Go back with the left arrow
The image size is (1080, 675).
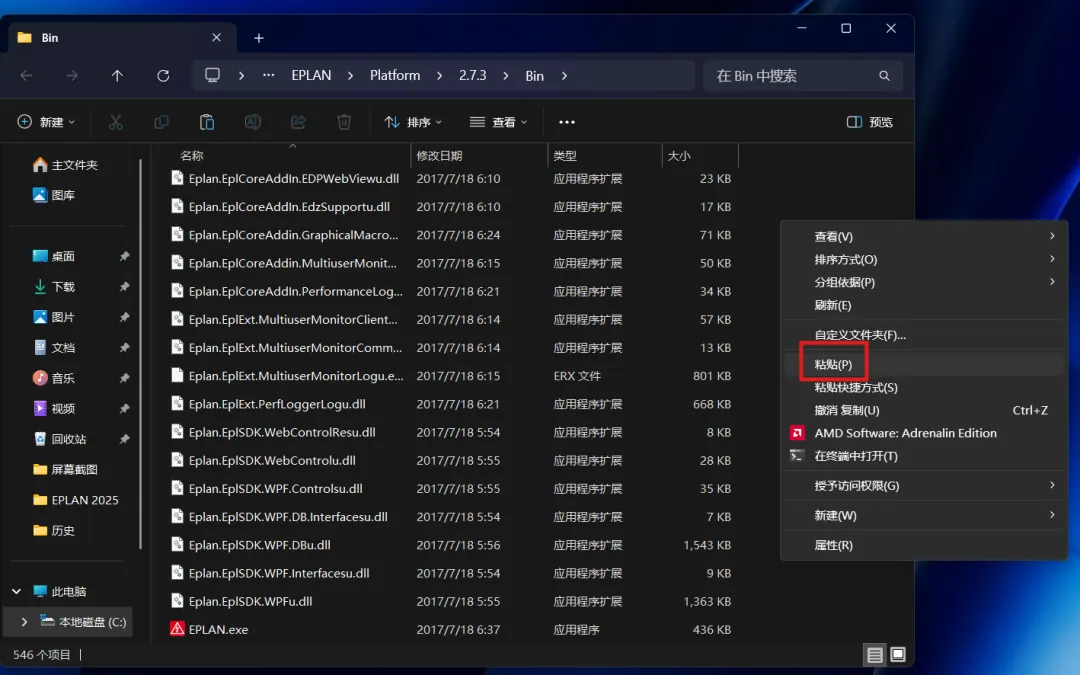(26, 75)
